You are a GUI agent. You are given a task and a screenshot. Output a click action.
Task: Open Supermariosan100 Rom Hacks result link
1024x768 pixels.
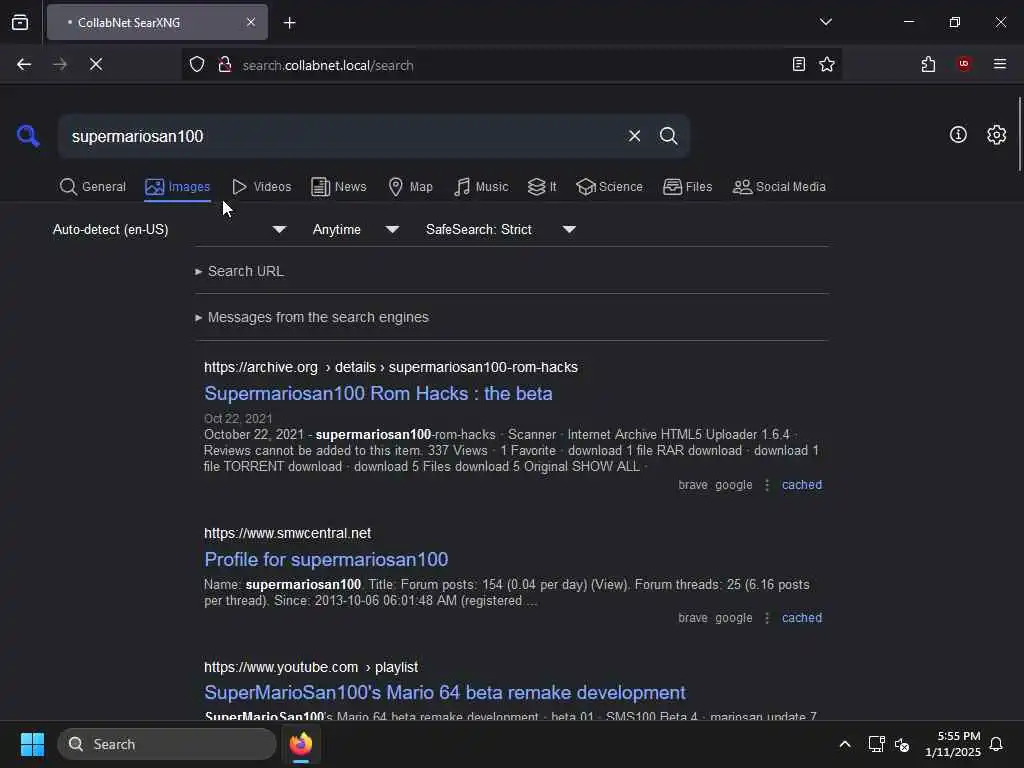(378, 393)
